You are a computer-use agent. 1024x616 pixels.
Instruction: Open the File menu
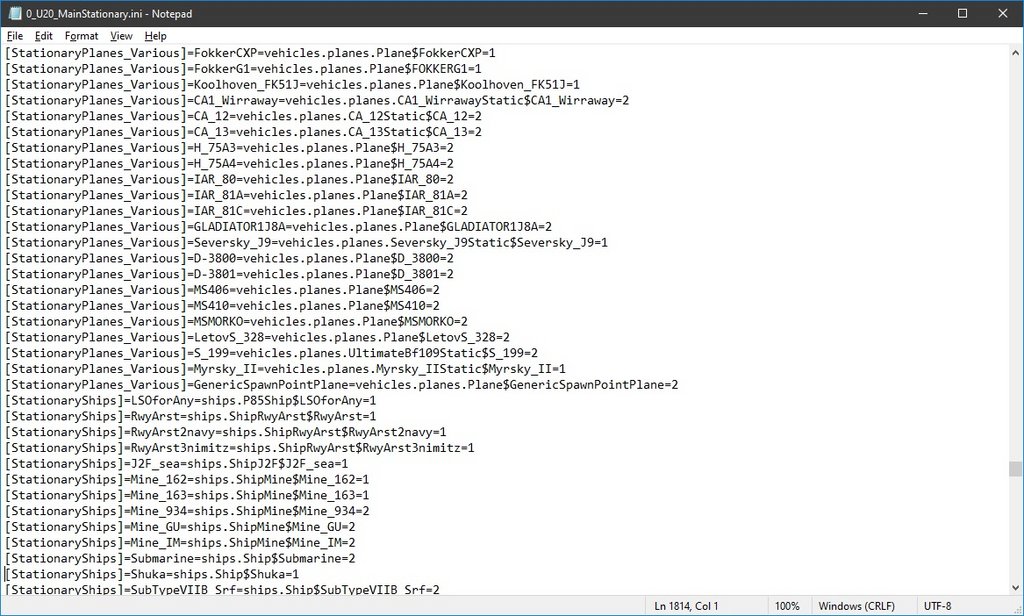14,36
